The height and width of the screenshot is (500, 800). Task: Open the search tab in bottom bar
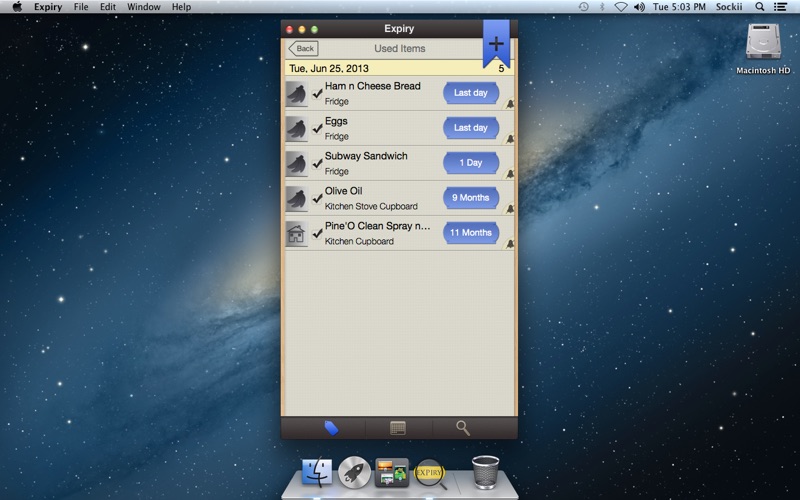click(x=463, y=428)
